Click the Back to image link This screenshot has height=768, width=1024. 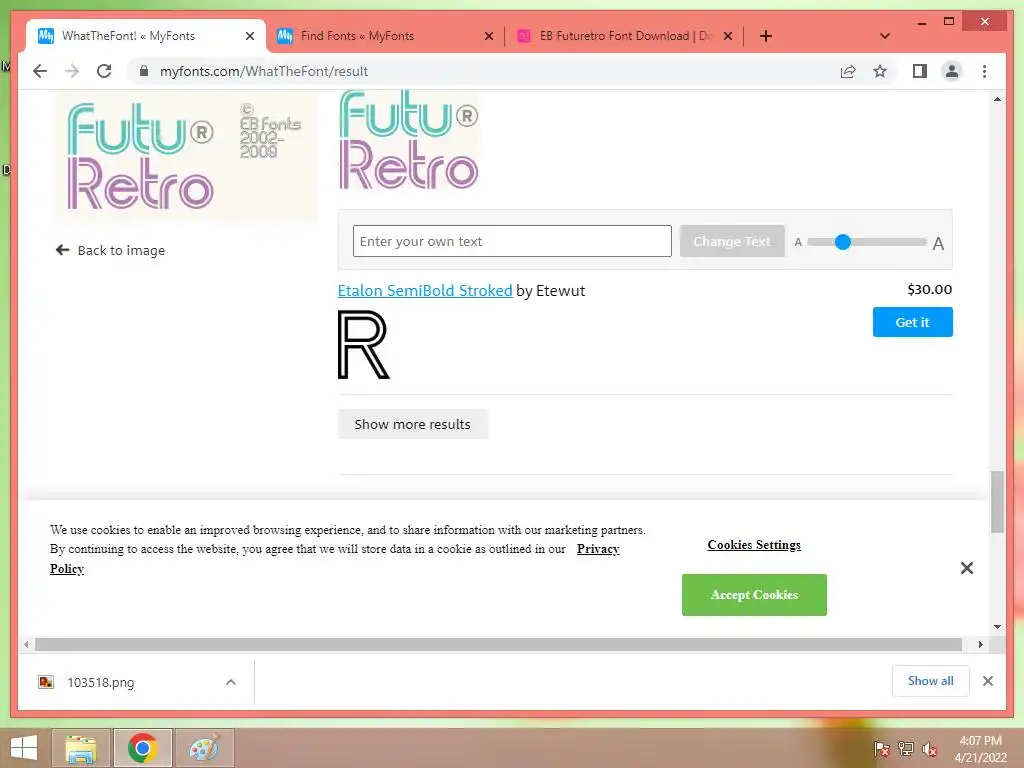(x=110, y=250)
